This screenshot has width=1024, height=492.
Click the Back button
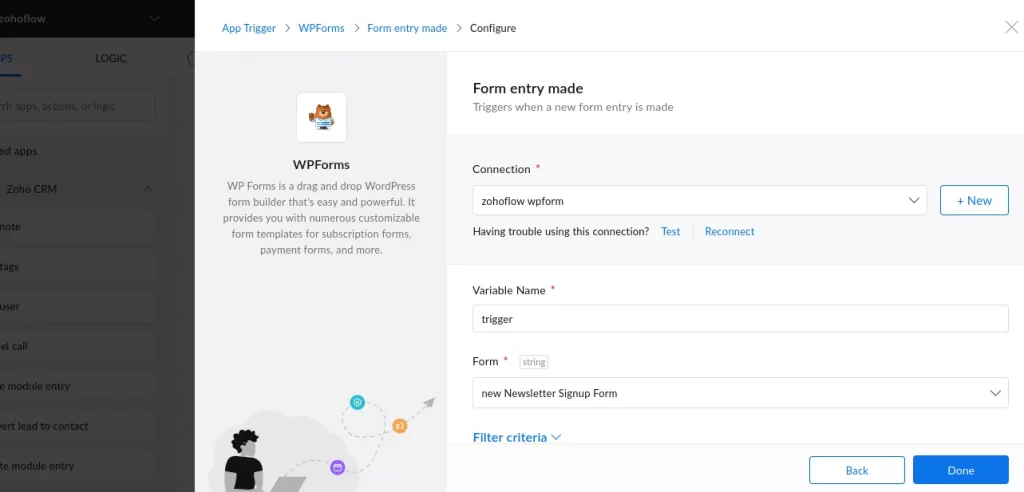[856, 470]
